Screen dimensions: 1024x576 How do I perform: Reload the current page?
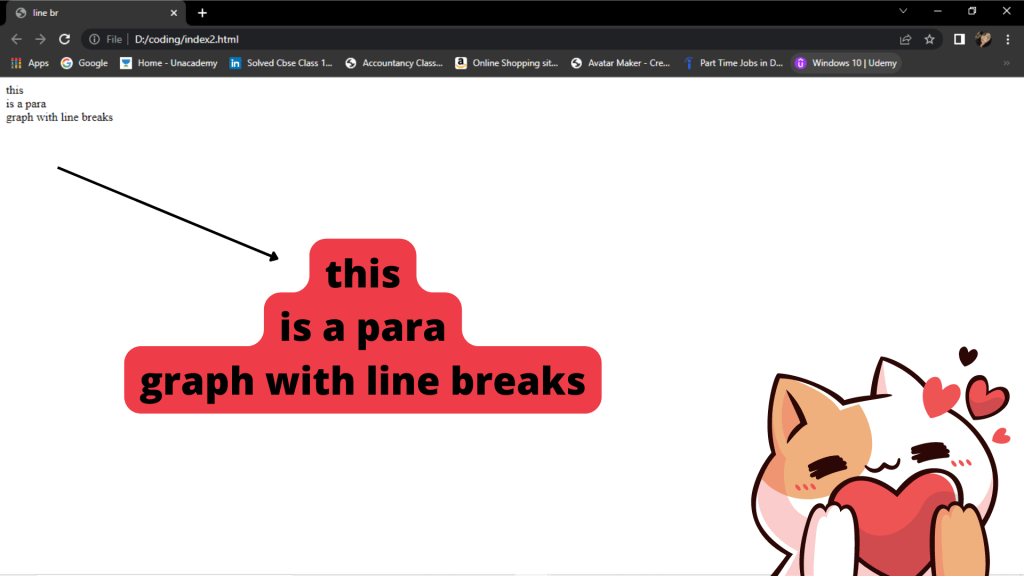coord(64,39)
